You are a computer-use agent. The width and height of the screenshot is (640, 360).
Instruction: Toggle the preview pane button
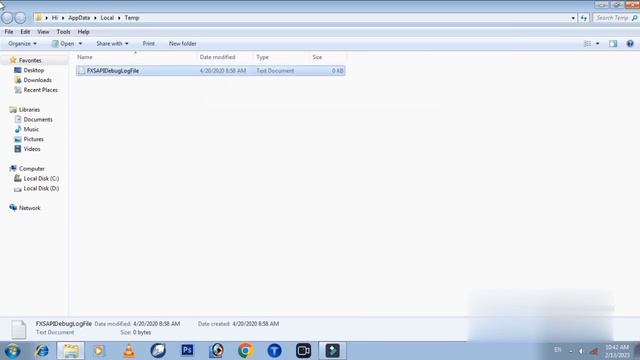coord(613,44)
